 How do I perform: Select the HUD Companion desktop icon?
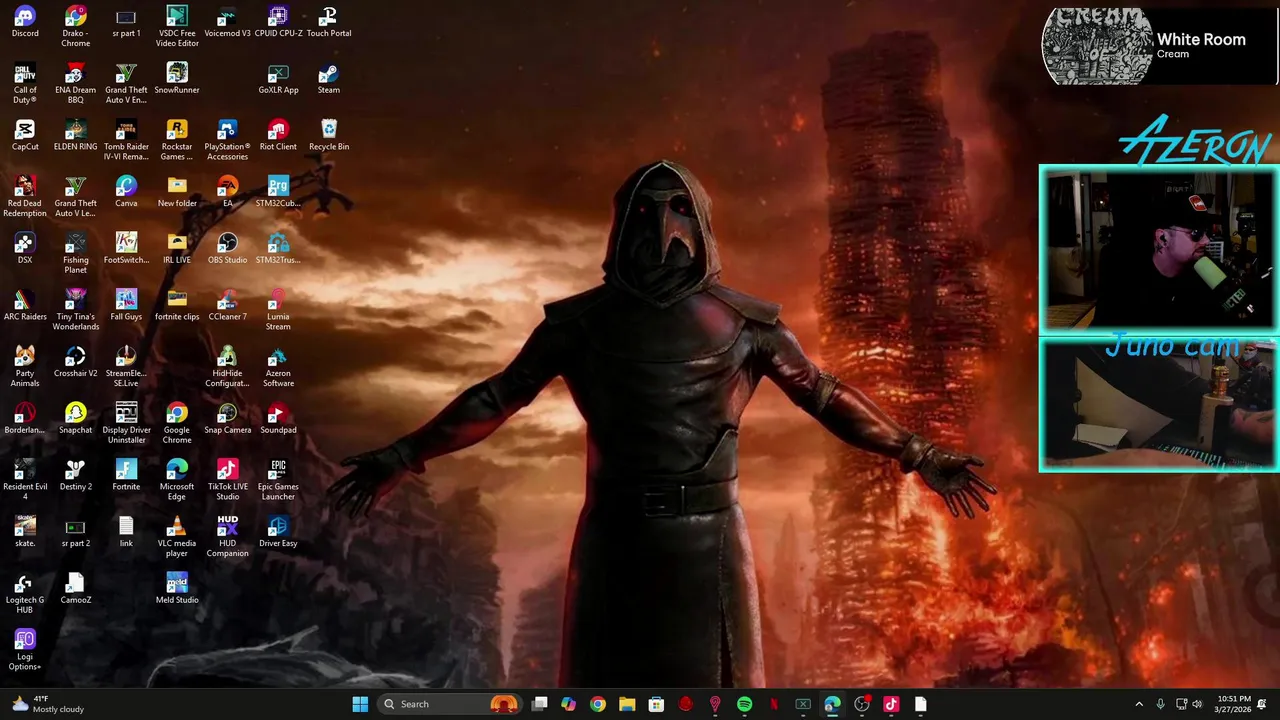coord(227,538)
